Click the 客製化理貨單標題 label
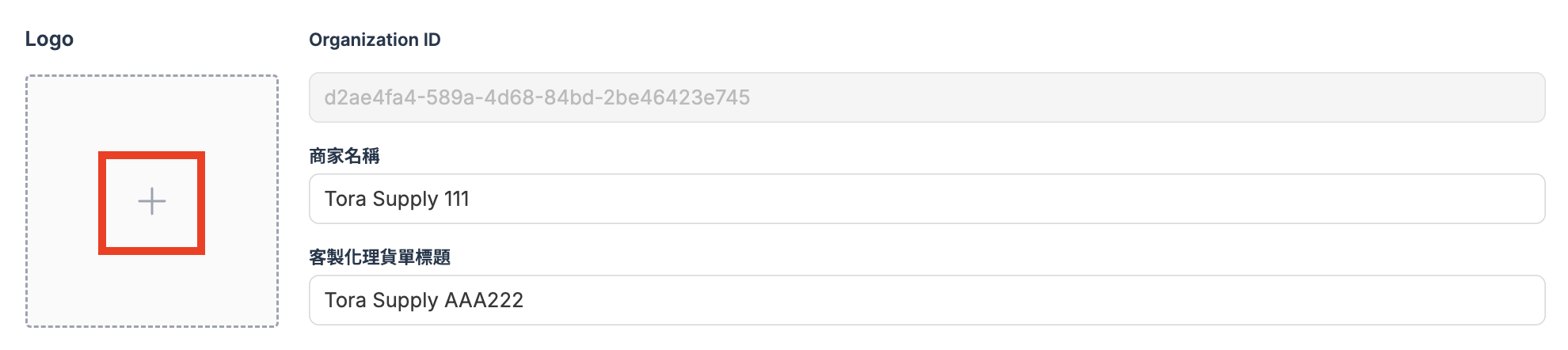The width and height of the screenshot is (1568, 350). [x=380, y=257]
